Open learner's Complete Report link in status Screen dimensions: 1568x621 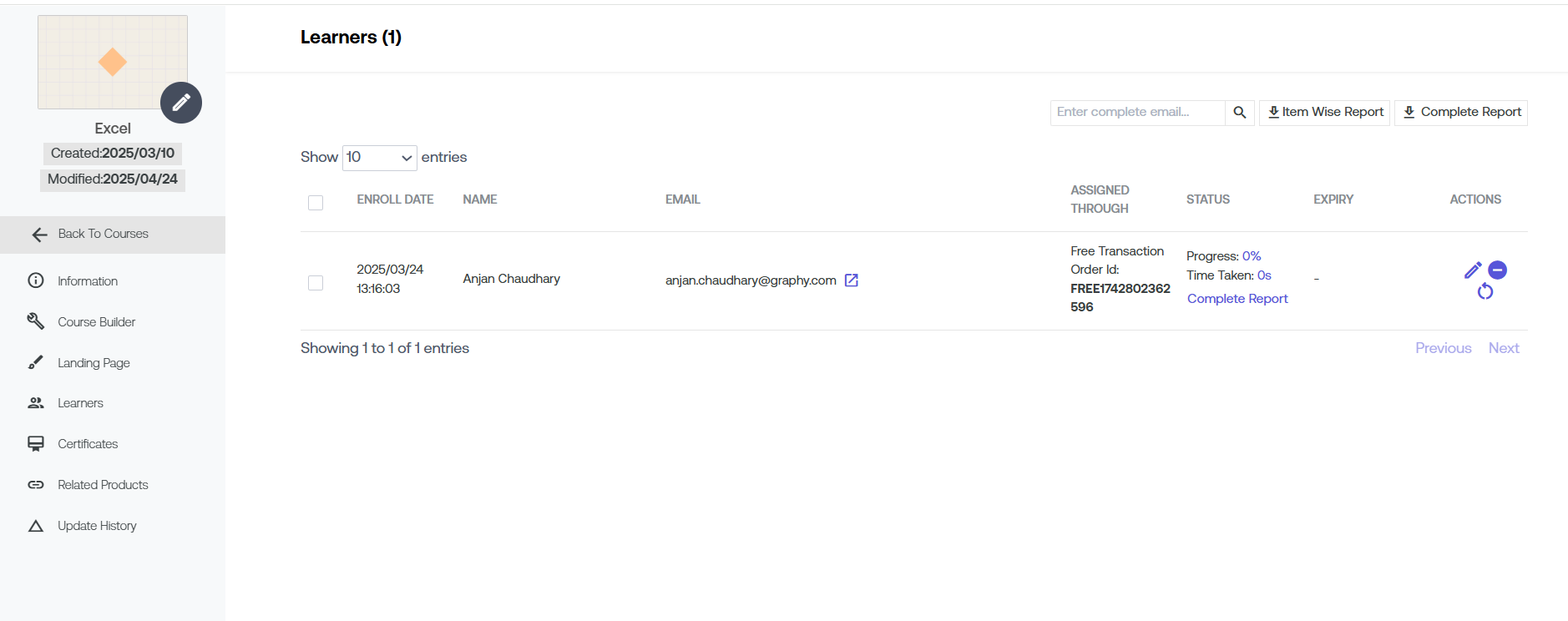(x=1237, y=299)
